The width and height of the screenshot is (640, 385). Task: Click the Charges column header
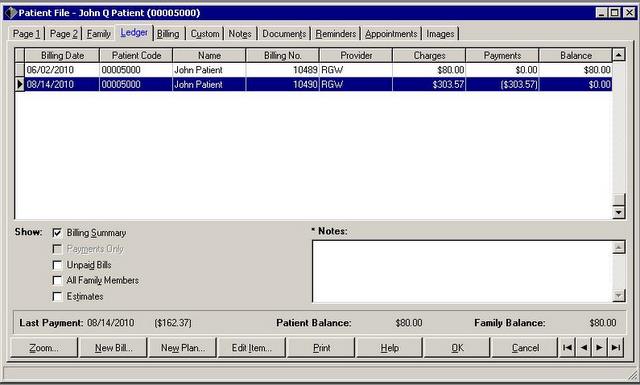pyautogui.click(x=429, y=55)
